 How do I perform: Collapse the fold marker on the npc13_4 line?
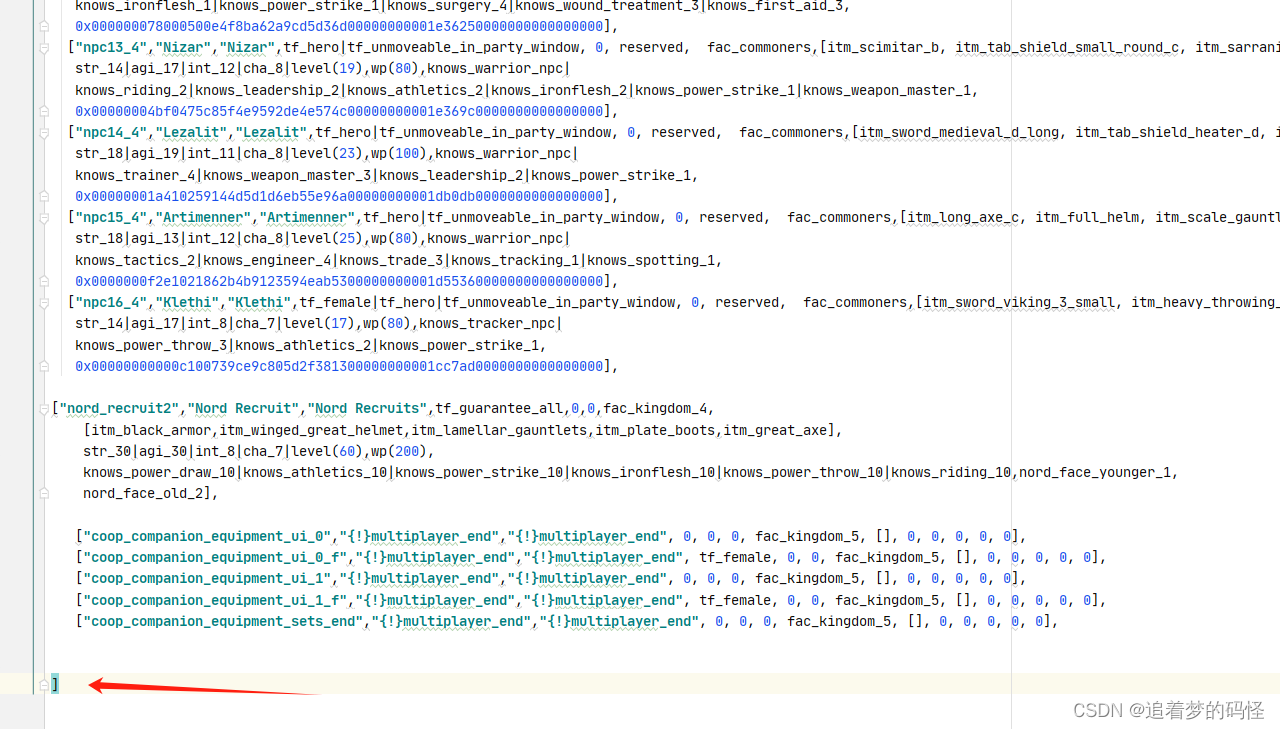[44, 47]
